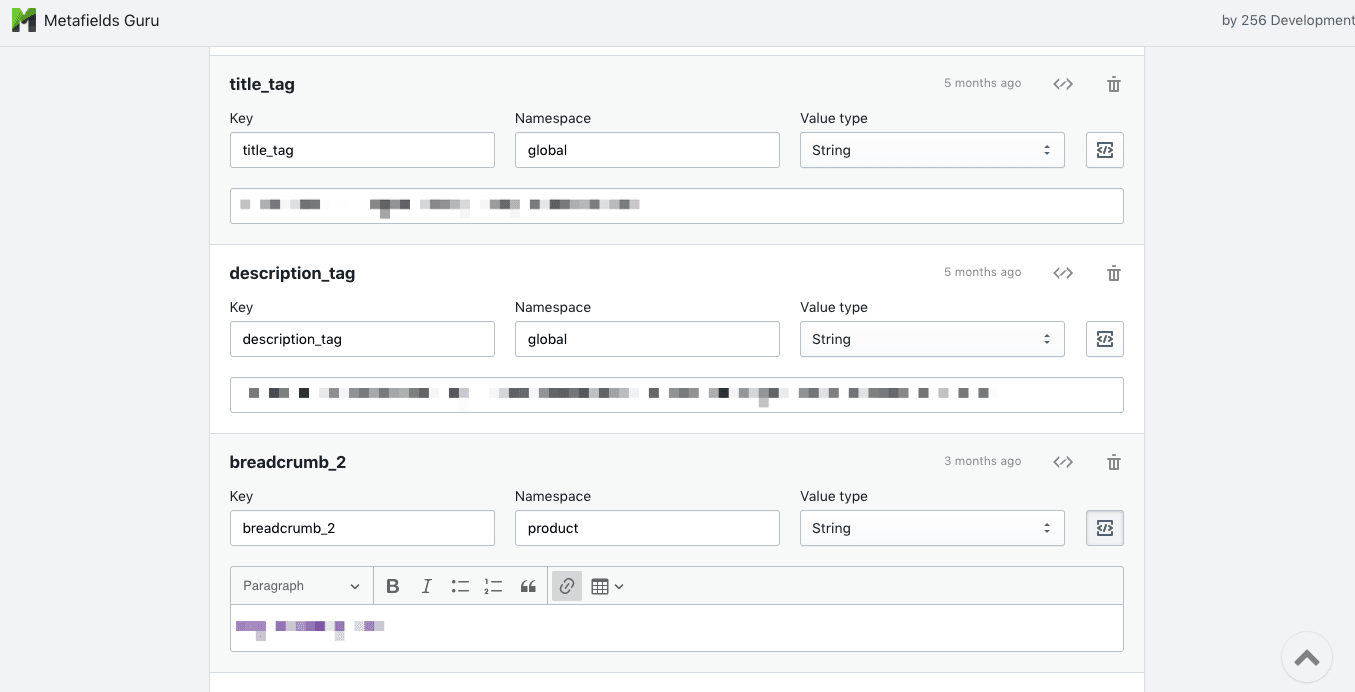Click the title_tag value text field

tap(677, 206)
